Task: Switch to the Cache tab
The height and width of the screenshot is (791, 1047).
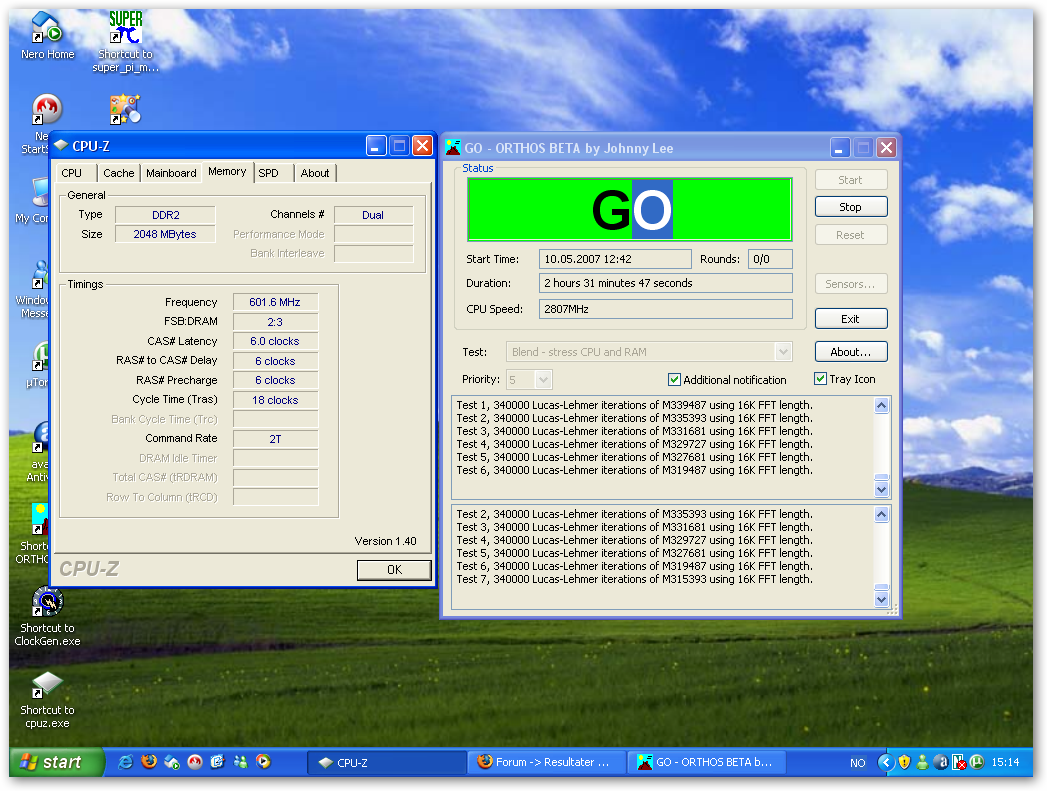Action: coord(119,173)
